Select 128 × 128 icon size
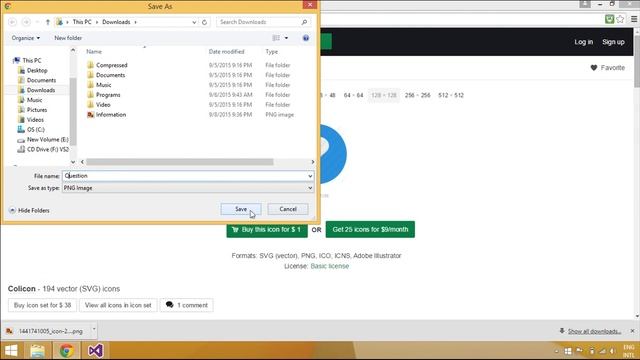Viewport: 640px width, 360px height. pos(384,95)
